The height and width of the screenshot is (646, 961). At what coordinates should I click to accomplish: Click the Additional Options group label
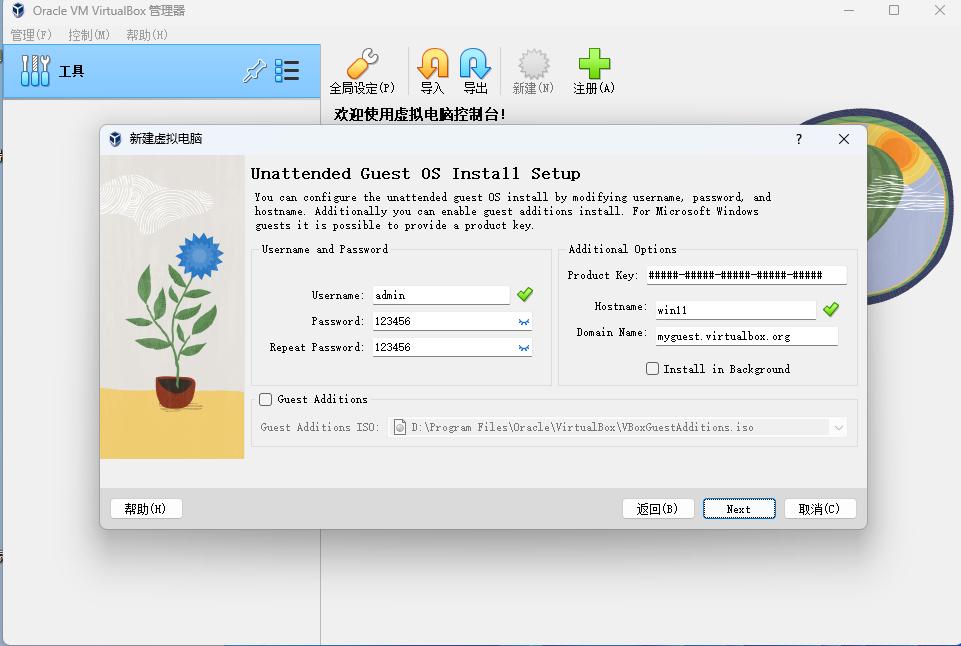tap(622, 249)
